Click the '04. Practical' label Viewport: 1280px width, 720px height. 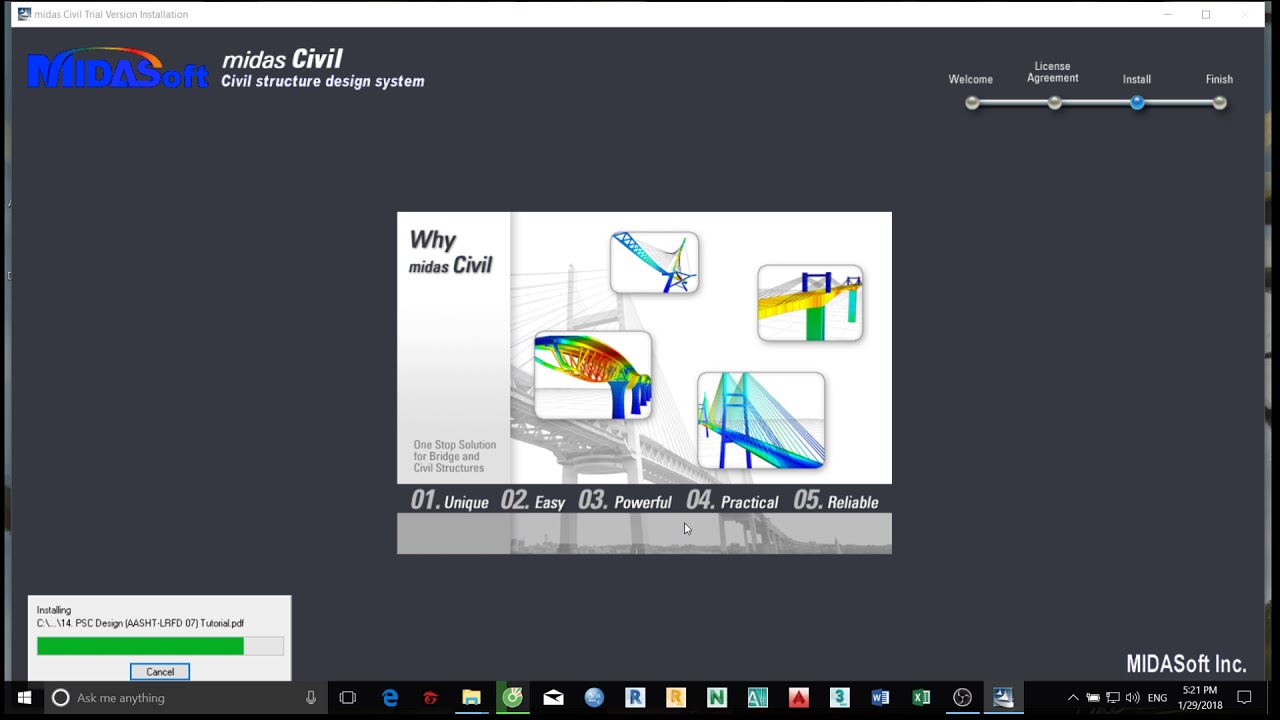732,501
